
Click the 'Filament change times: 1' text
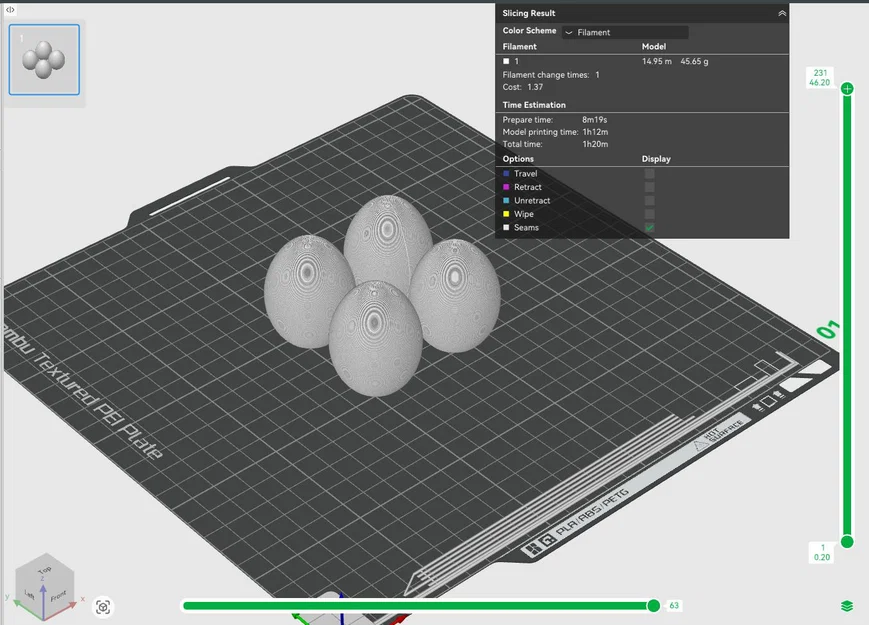551,75
